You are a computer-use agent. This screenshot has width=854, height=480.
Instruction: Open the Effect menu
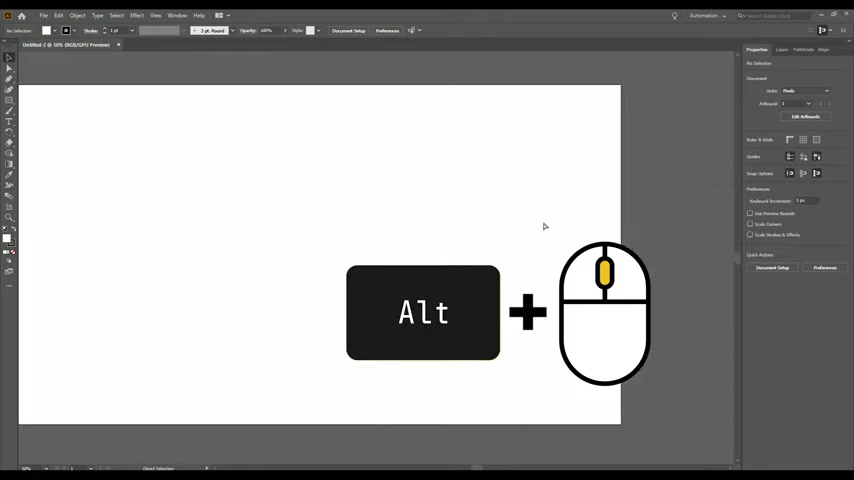(137, 16)
